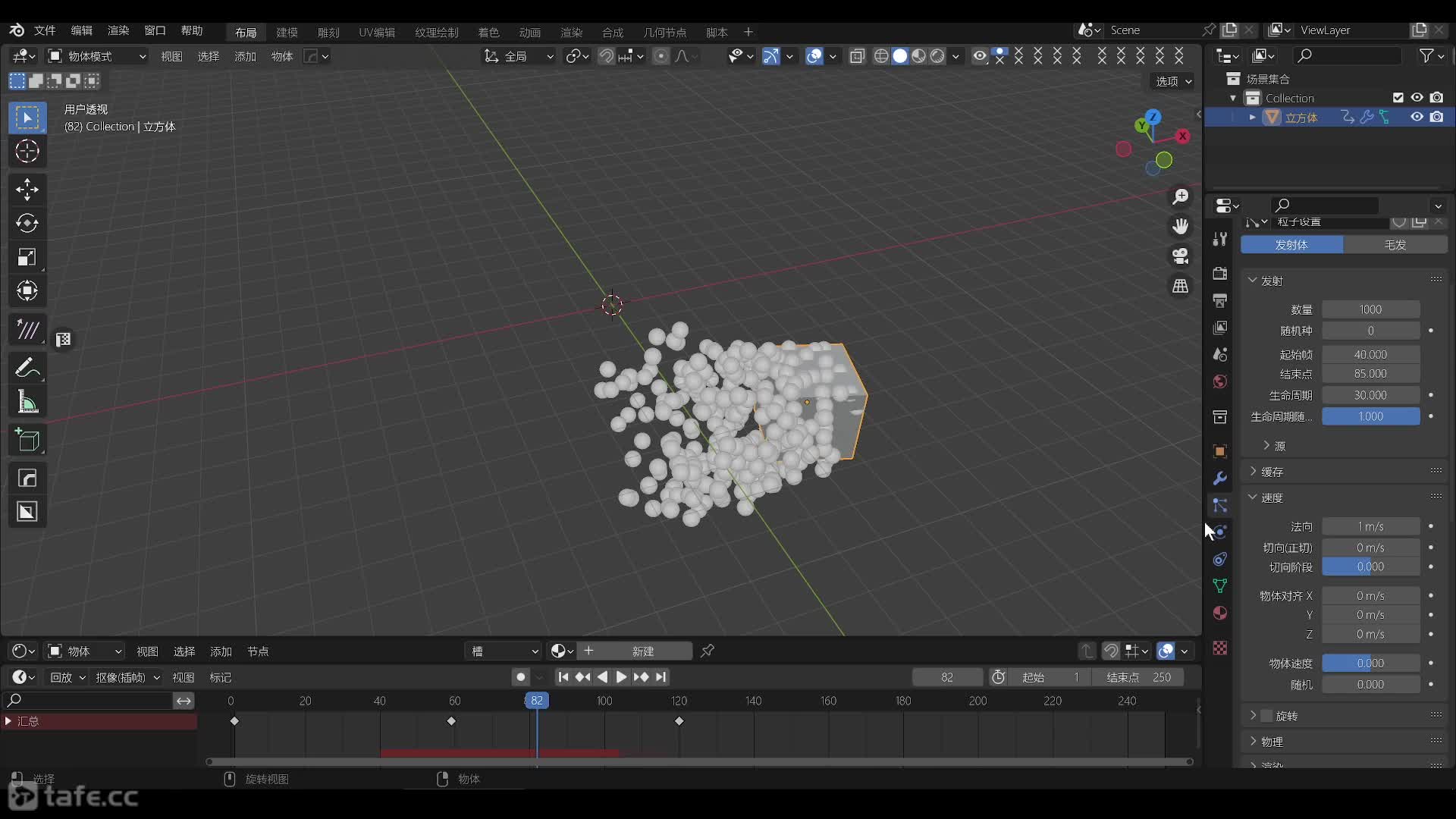Disable 立方体 in renders camera icon
The height and width of the screenshot is (819, 1456).
(x=1436, y=117)
